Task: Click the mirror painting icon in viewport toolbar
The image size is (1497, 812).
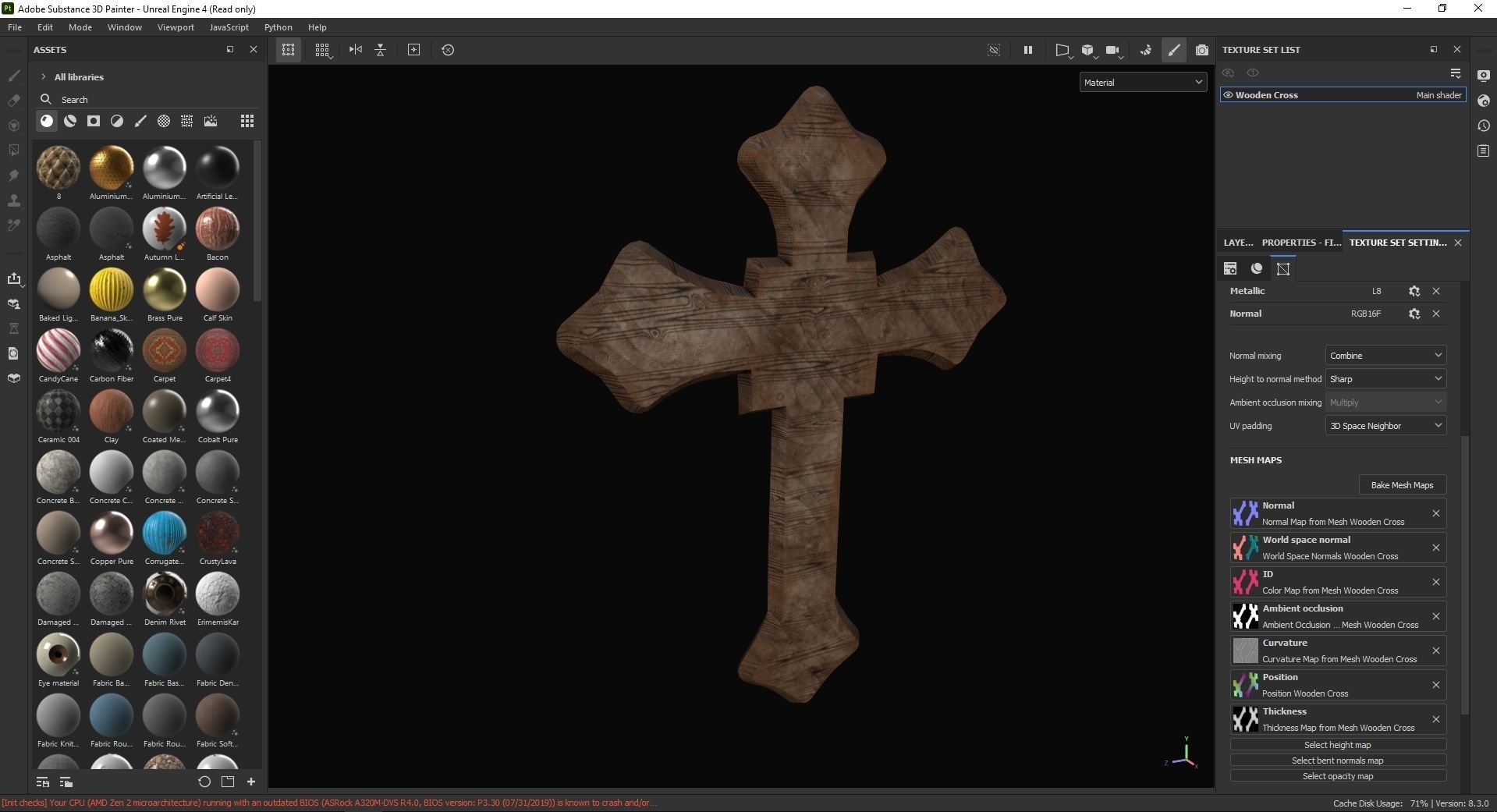Action: (x=355, y=49)
